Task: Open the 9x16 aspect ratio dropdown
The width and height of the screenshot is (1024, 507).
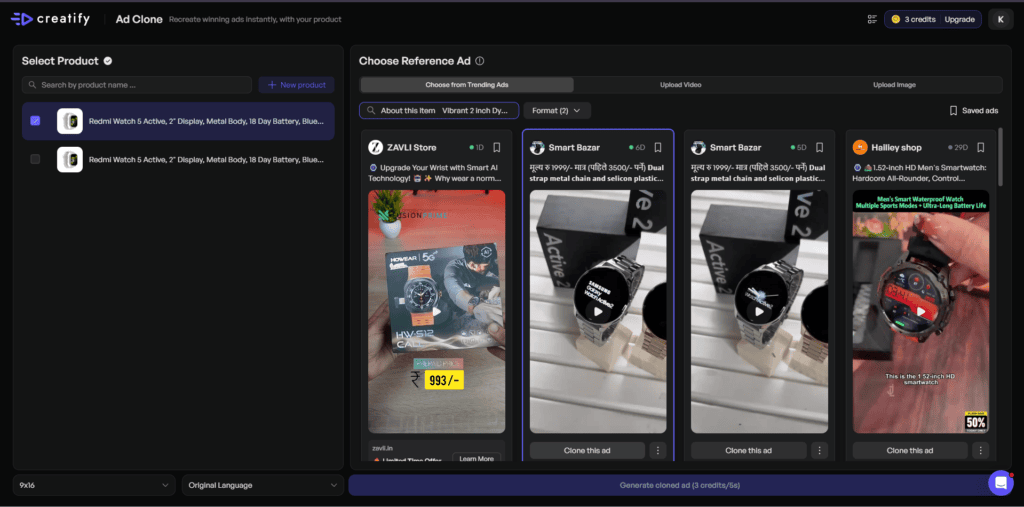Action: point(94,485)
